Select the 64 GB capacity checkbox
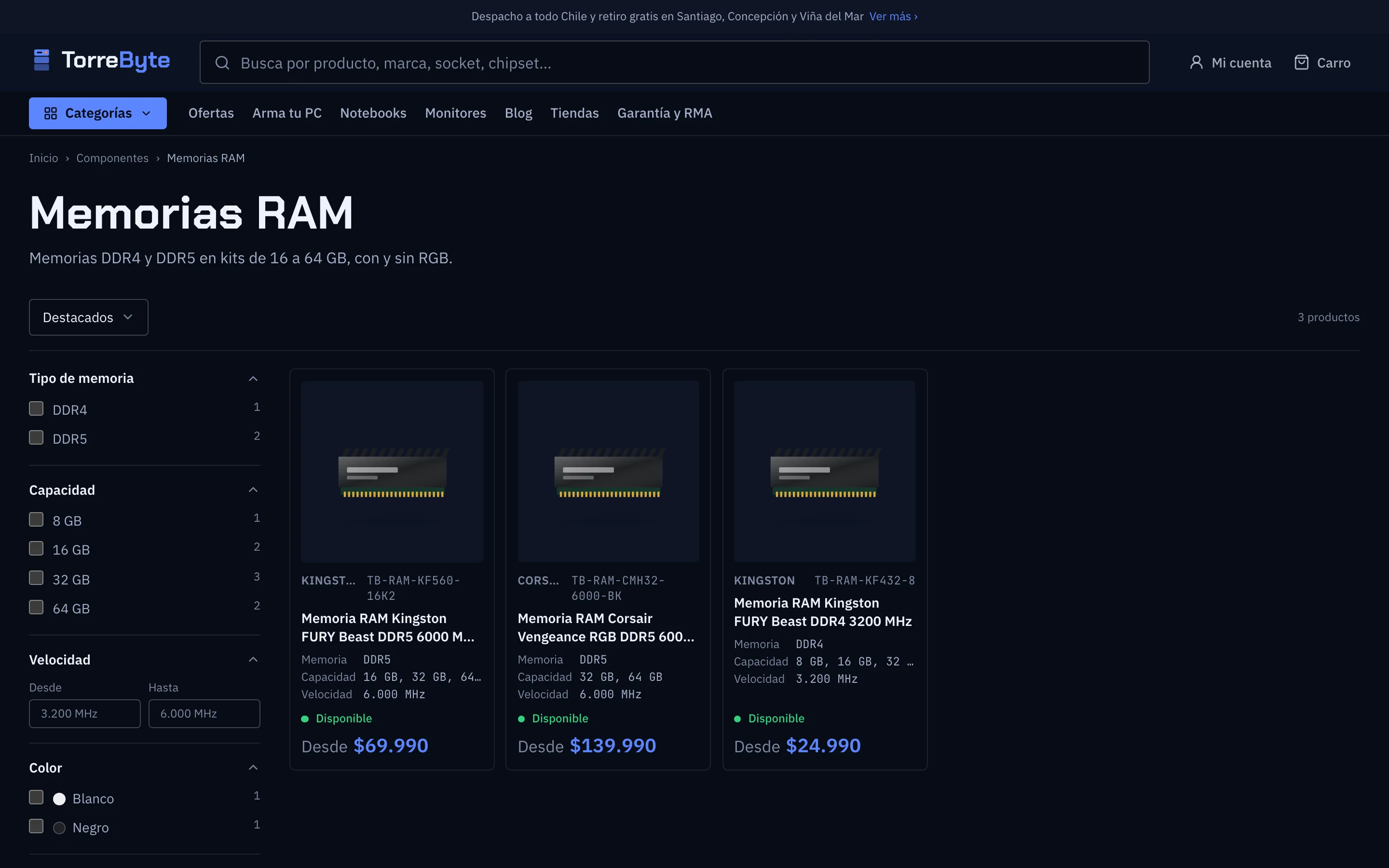1389x868 pixels. (x=36, y=608)
